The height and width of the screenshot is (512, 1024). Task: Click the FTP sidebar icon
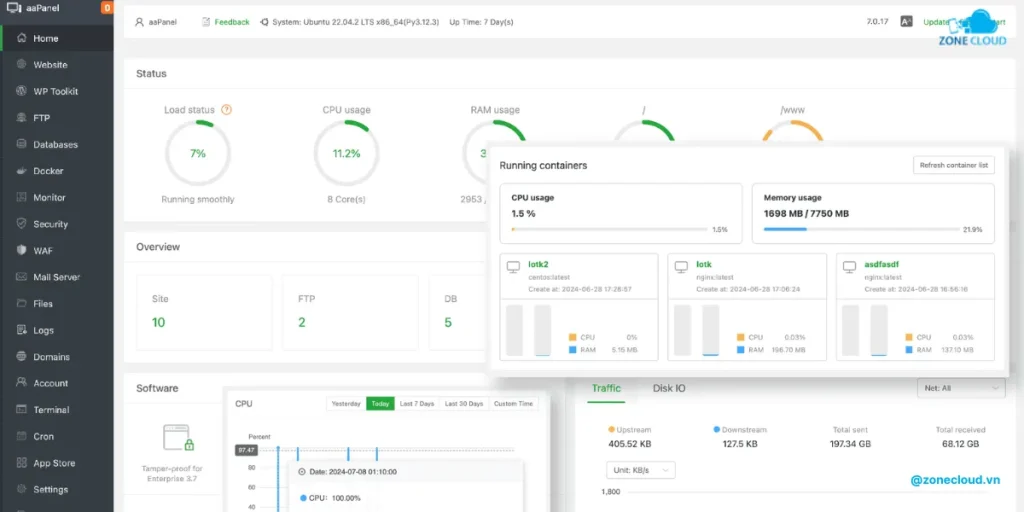22,118
